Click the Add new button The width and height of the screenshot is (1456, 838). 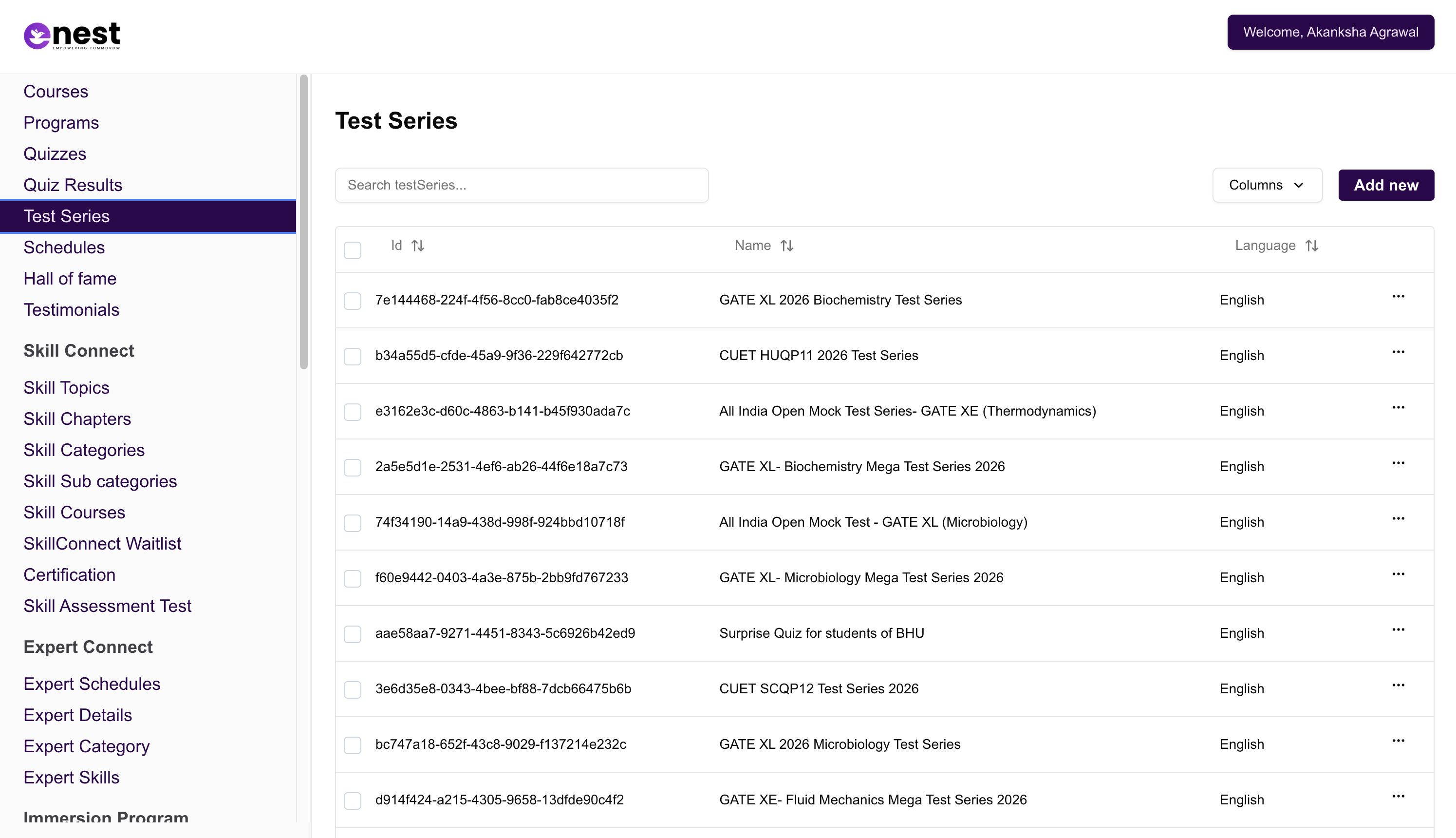tap(1386, 185)
